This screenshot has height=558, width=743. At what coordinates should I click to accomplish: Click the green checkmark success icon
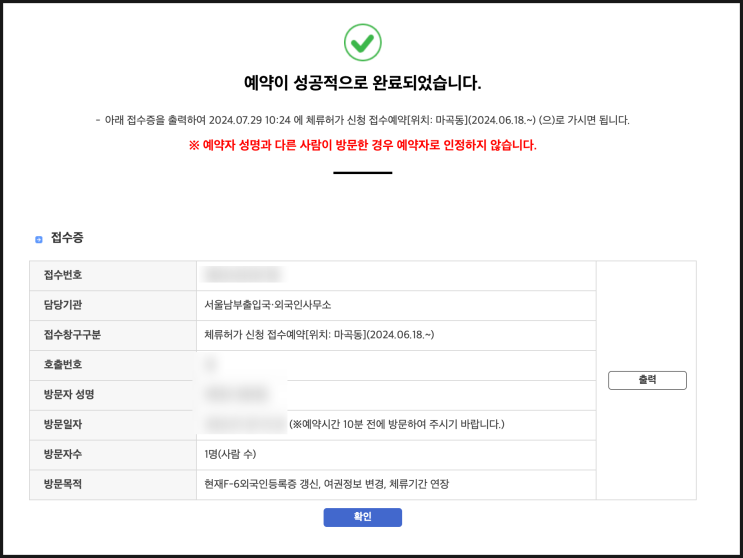[x=362, y=42]
